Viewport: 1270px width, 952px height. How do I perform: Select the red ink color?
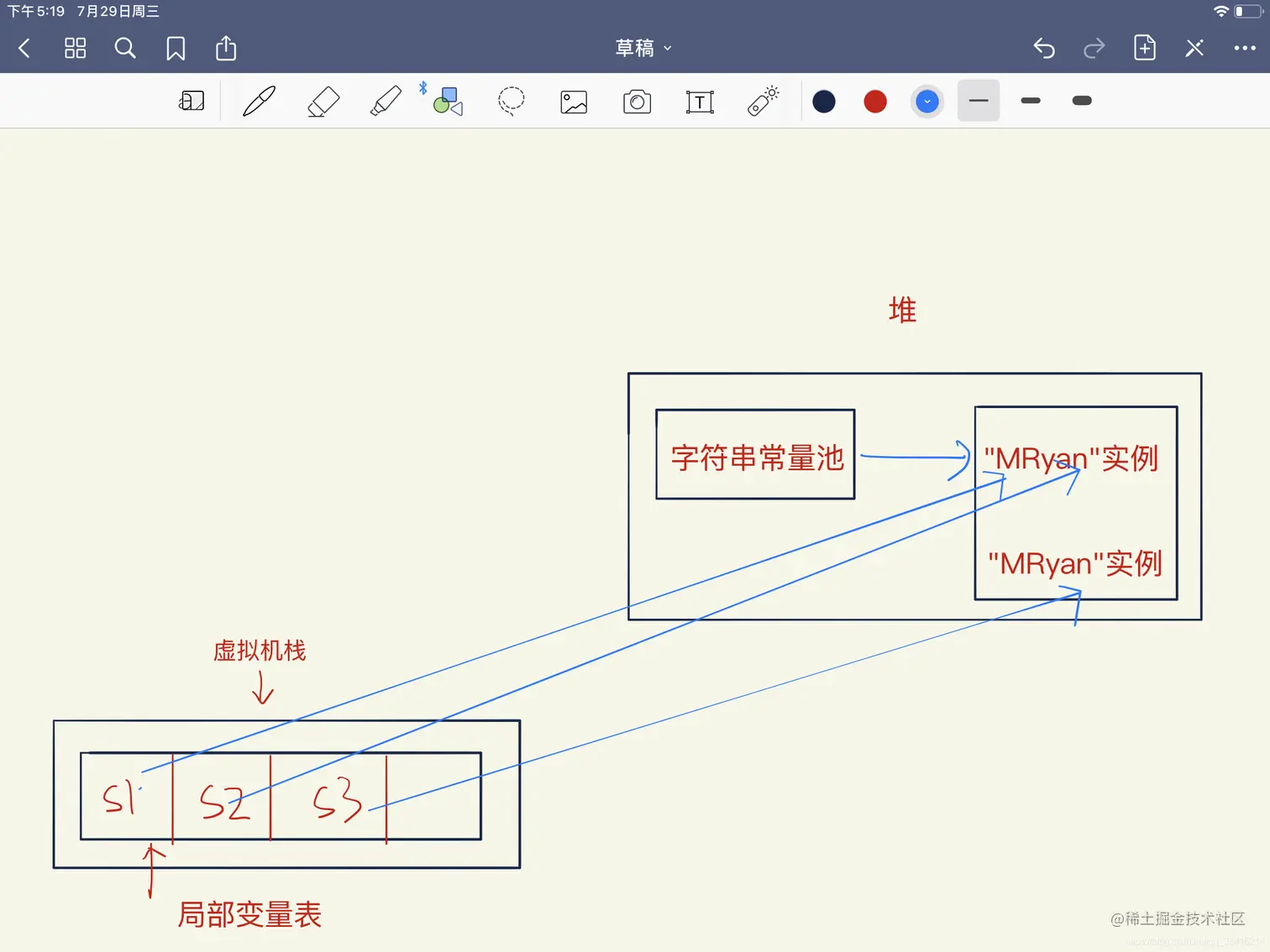coord(874,101)
